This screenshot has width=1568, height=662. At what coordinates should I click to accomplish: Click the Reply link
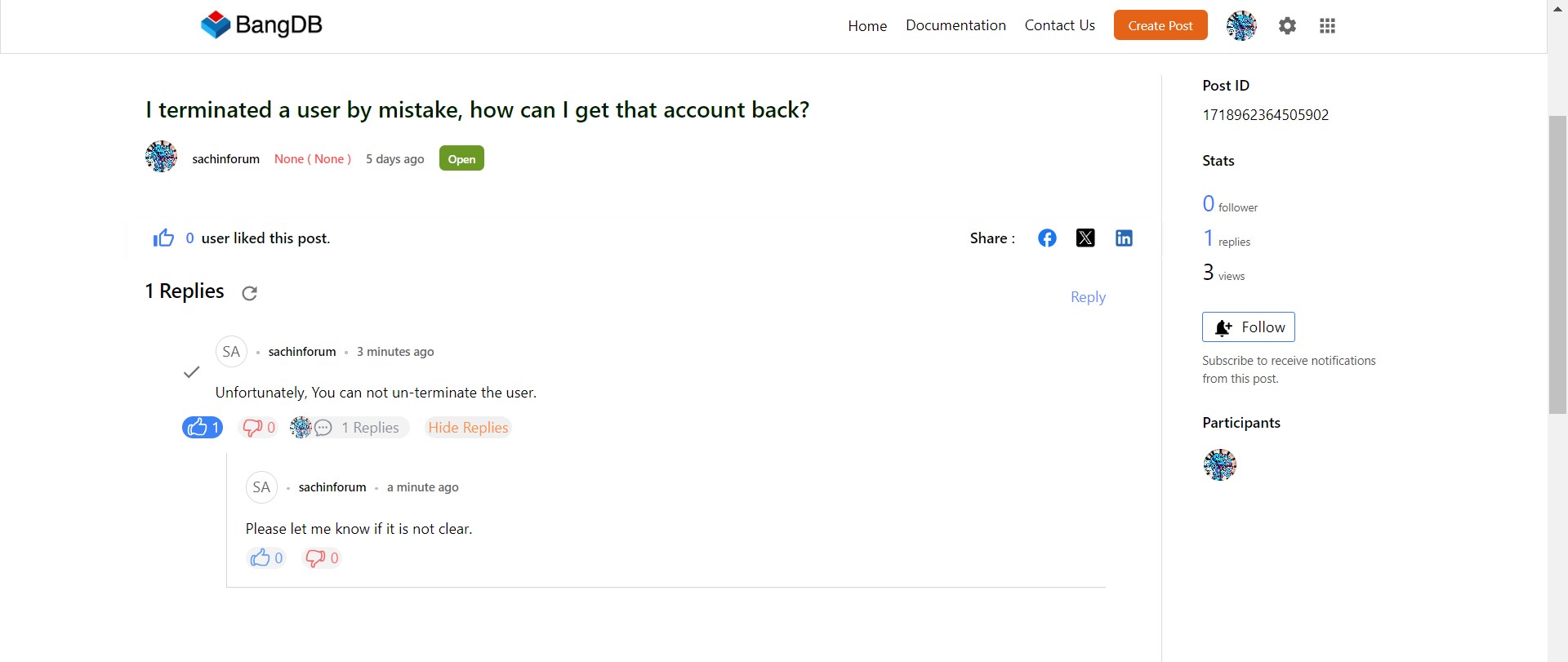pyautogui.click(x=1088, y=297)
